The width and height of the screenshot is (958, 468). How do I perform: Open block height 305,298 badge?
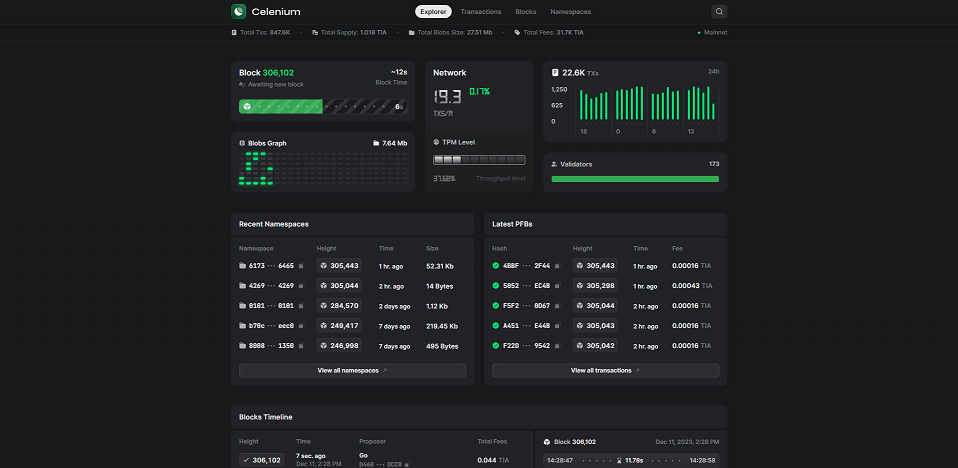595,285
